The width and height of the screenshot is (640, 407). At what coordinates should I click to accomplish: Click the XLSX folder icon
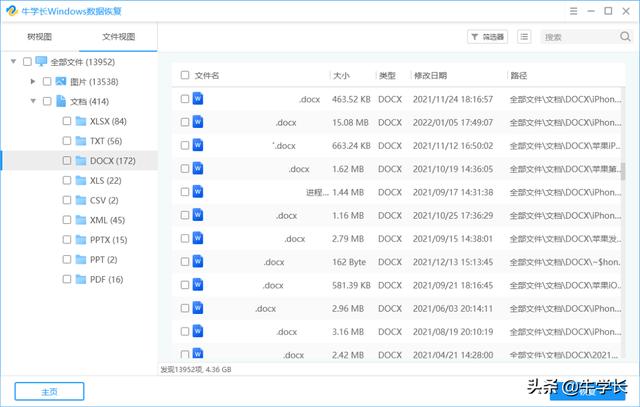coord(81,121)
